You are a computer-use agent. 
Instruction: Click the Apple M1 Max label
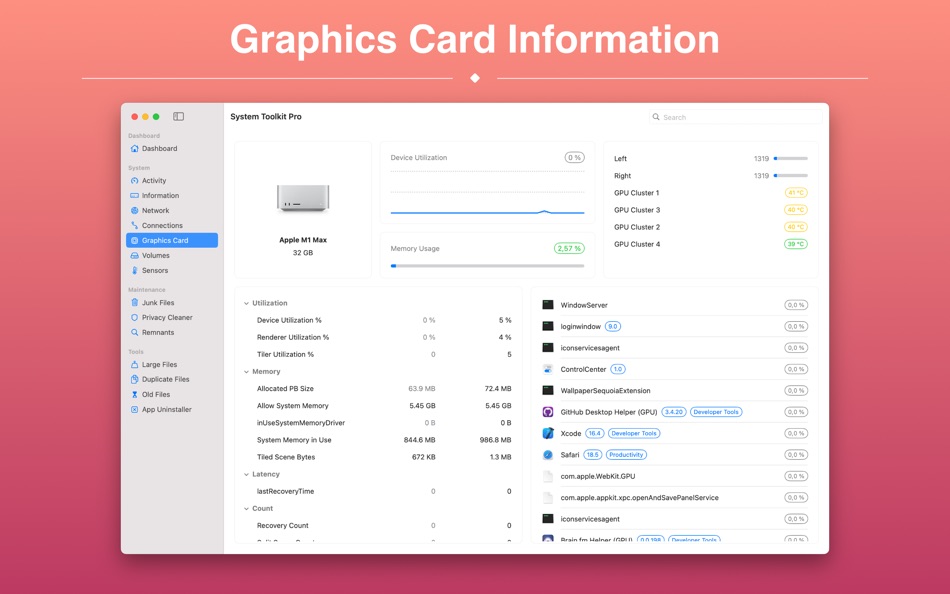pyautogui.click(x=303, y=240)
